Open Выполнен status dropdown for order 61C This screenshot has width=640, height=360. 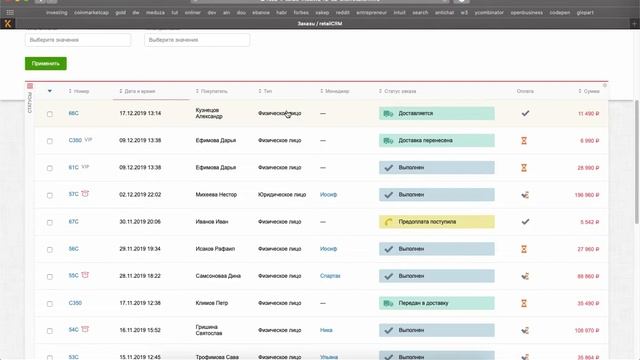coord(437,168)
